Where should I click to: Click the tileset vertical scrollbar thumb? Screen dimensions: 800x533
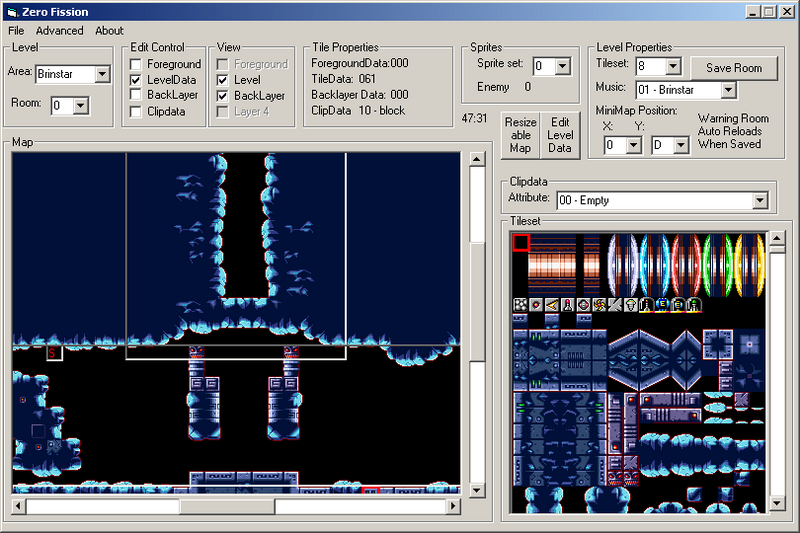(x=777, y=249)
